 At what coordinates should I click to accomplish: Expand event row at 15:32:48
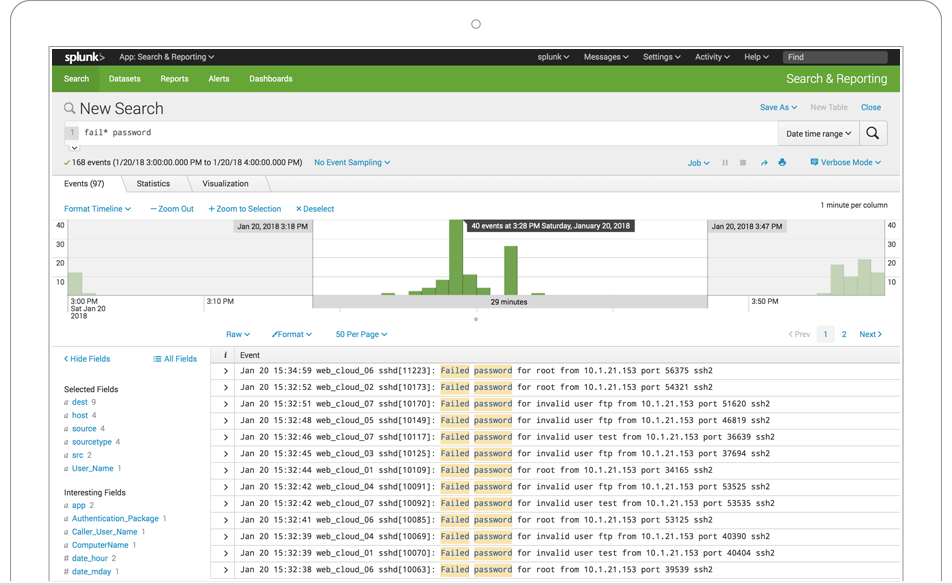point(225,421)
